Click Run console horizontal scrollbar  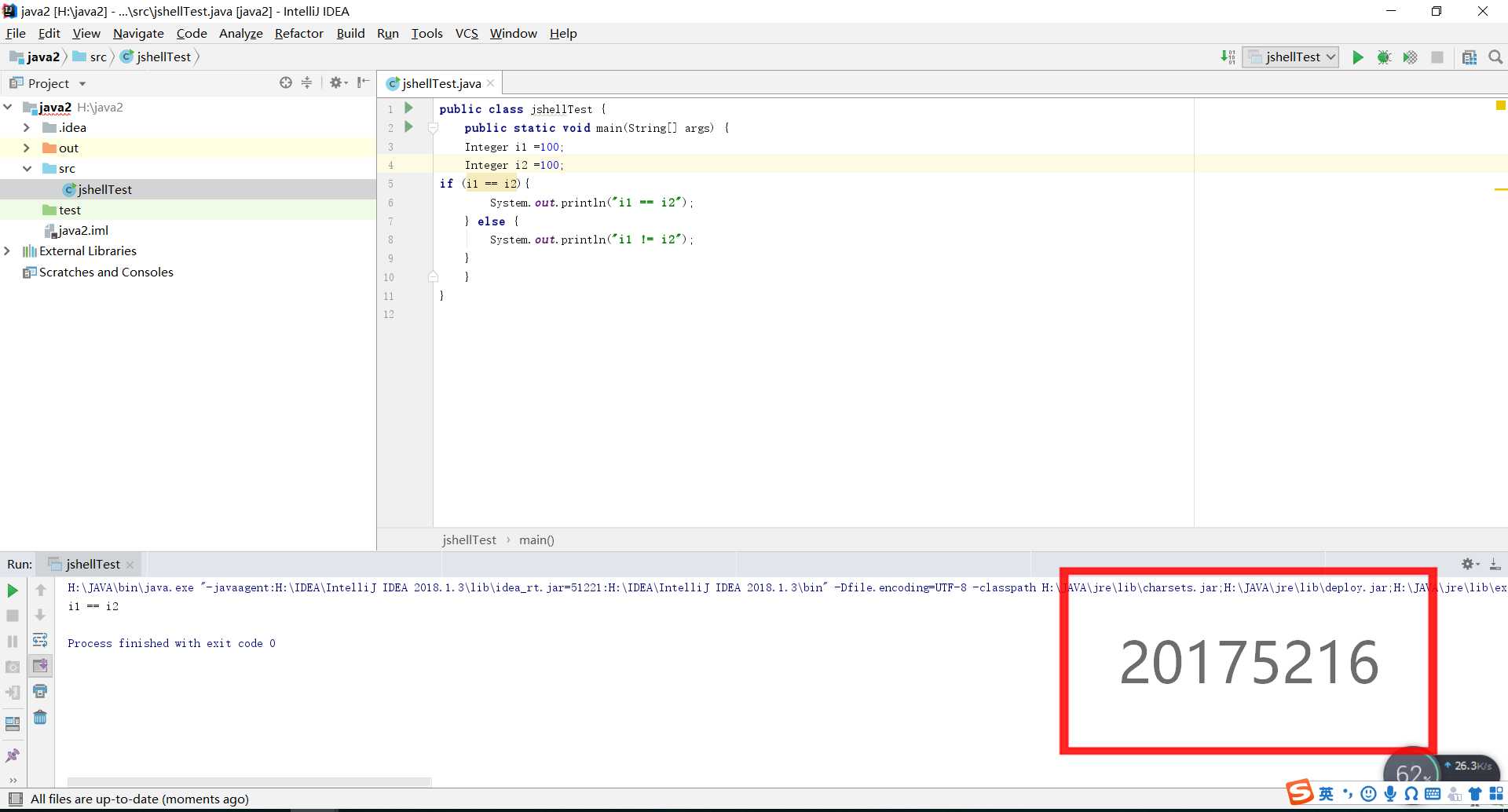[x=250, y=782]
